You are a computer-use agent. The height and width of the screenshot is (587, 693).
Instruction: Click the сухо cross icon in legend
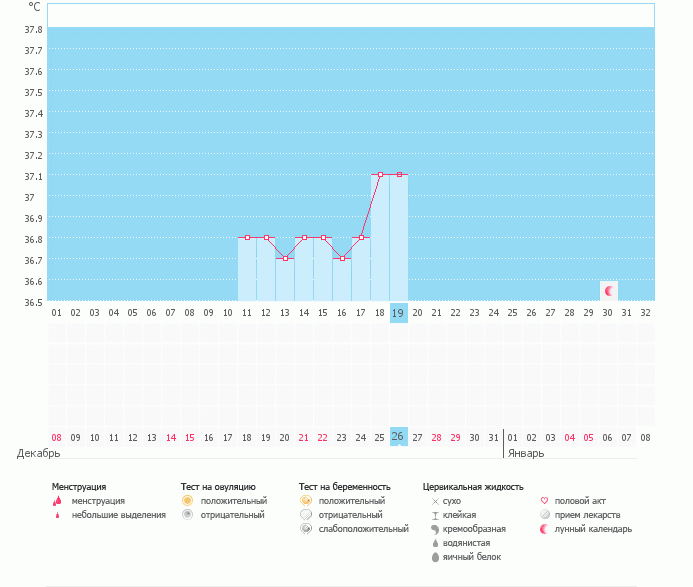click(x=434, y=501)
